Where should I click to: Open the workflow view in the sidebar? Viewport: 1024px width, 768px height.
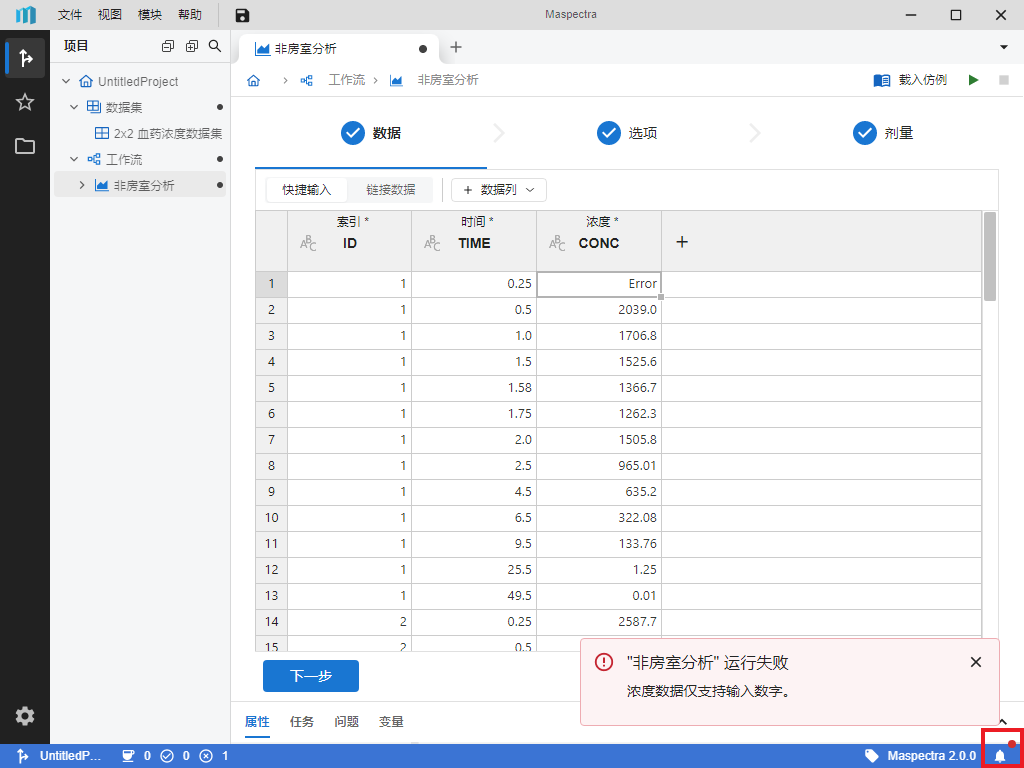pyautogui.click(x=25, y=58)
